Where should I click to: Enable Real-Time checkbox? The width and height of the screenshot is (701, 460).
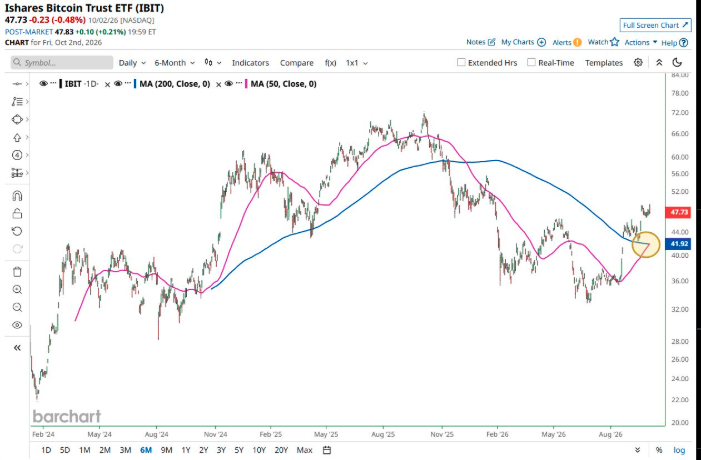pyautogui.click(x=531, y=63)
